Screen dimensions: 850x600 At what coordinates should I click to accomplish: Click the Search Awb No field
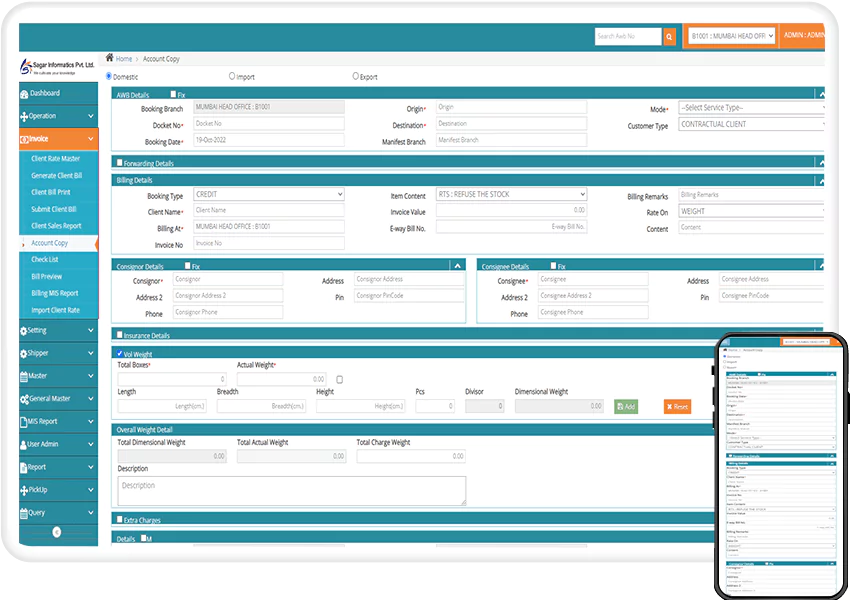pos(628,36)
